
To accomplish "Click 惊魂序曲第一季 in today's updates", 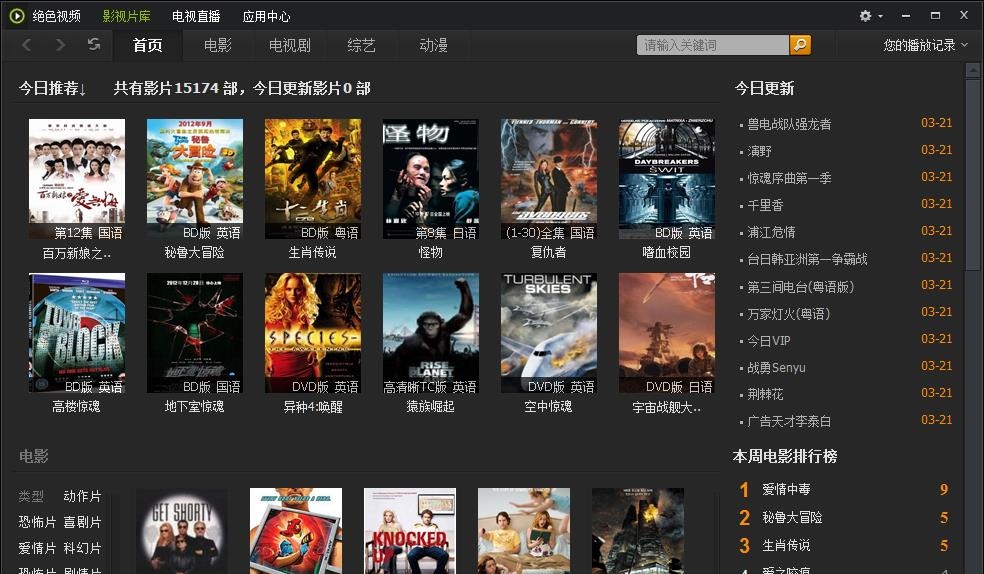I will coord(789,178).
